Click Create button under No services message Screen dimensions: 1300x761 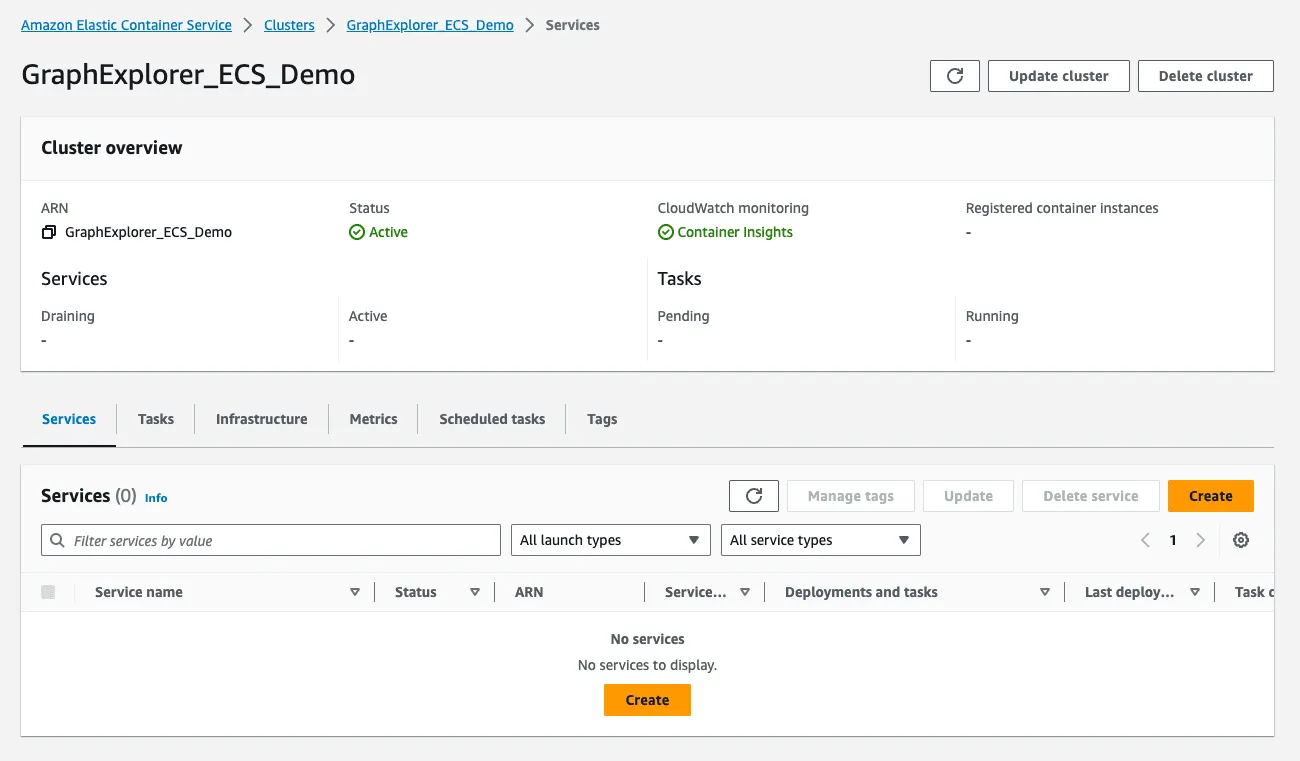(647, 700)
